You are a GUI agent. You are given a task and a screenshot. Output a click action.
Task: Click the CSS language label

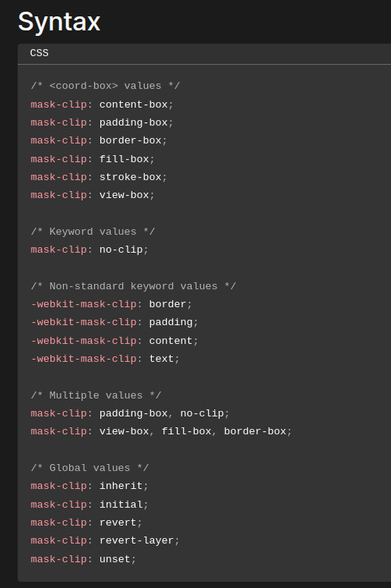click(39, 53)
